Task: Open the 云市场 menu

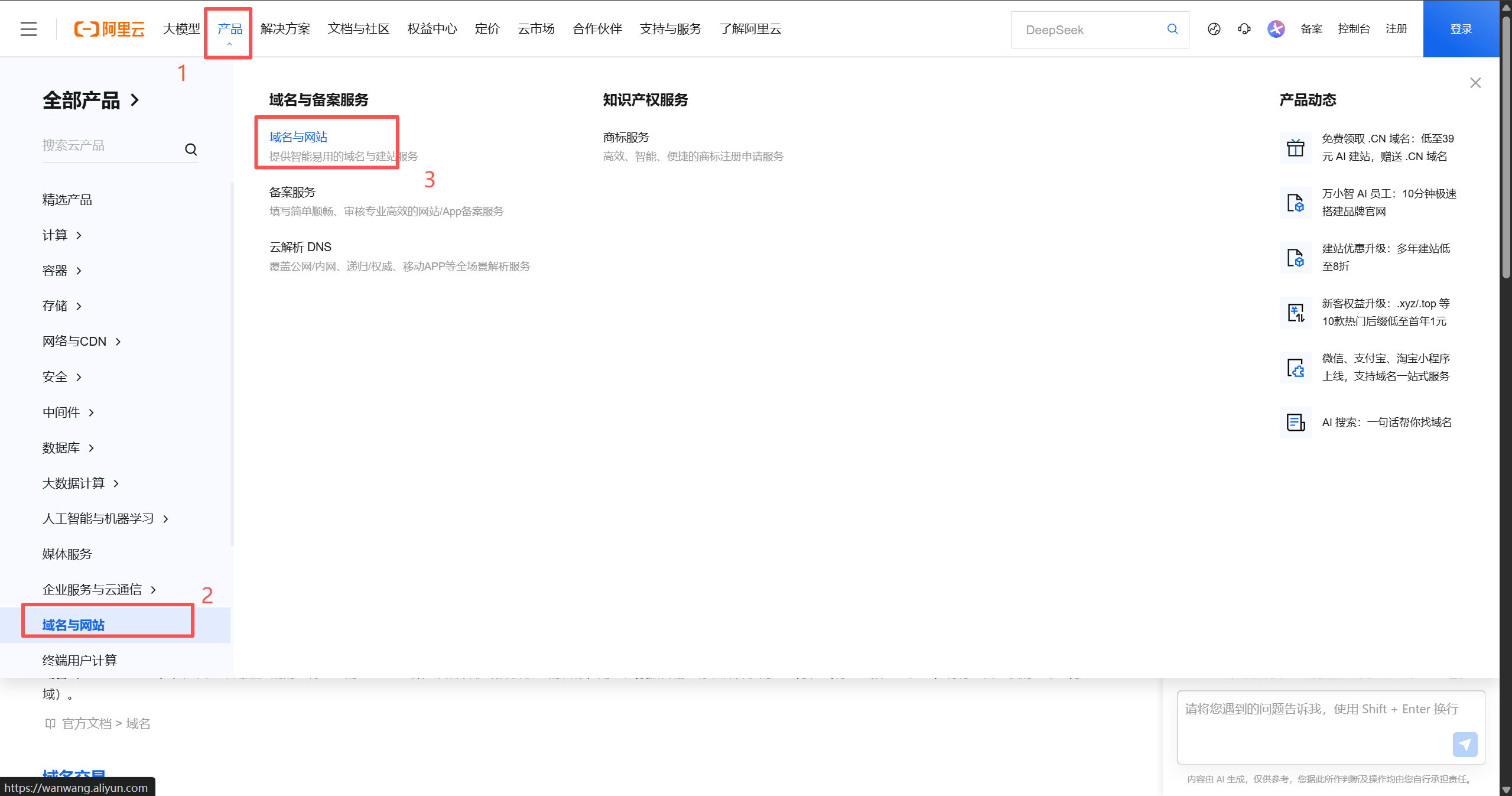Action: tap(535, 28)
